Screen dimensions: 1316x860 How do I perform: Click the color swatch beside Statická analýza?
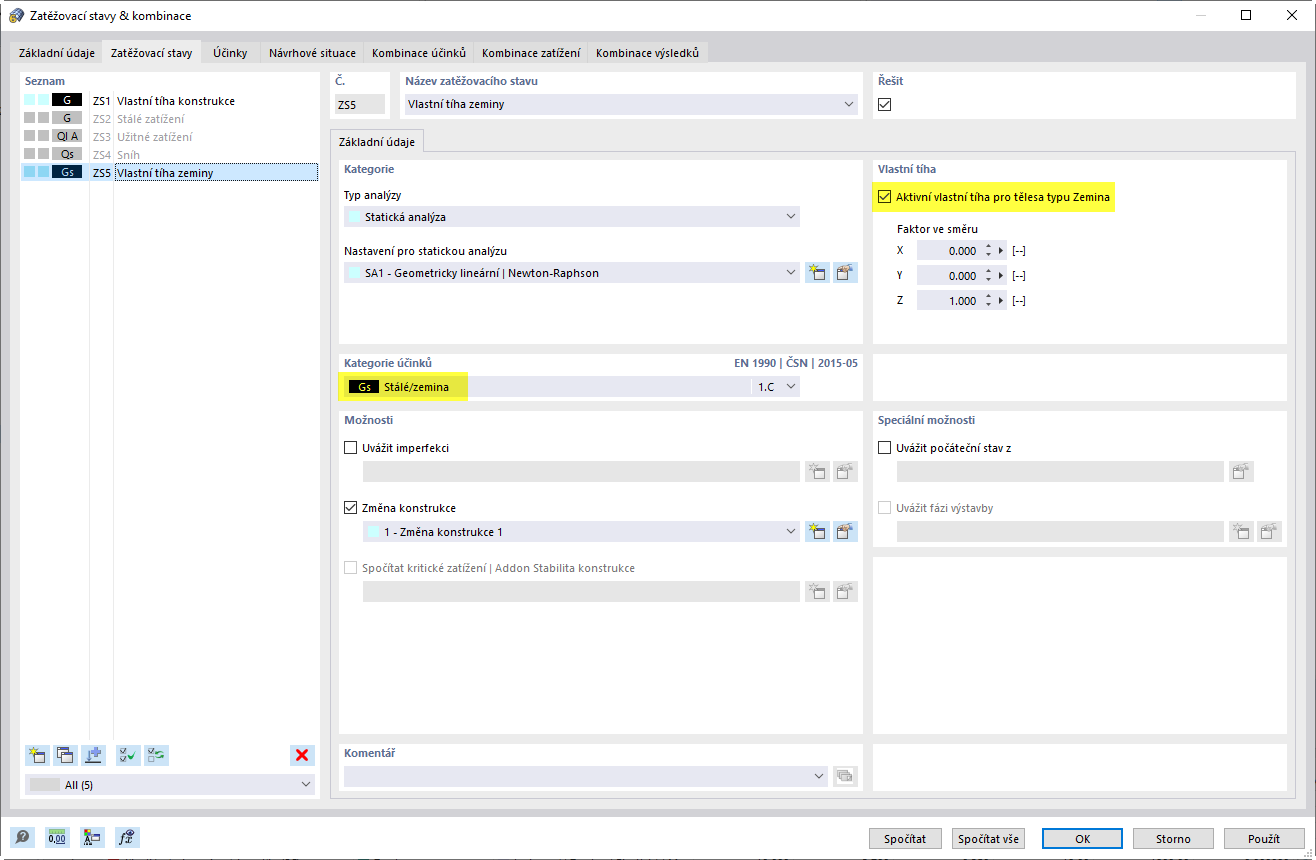click(354, 216)
